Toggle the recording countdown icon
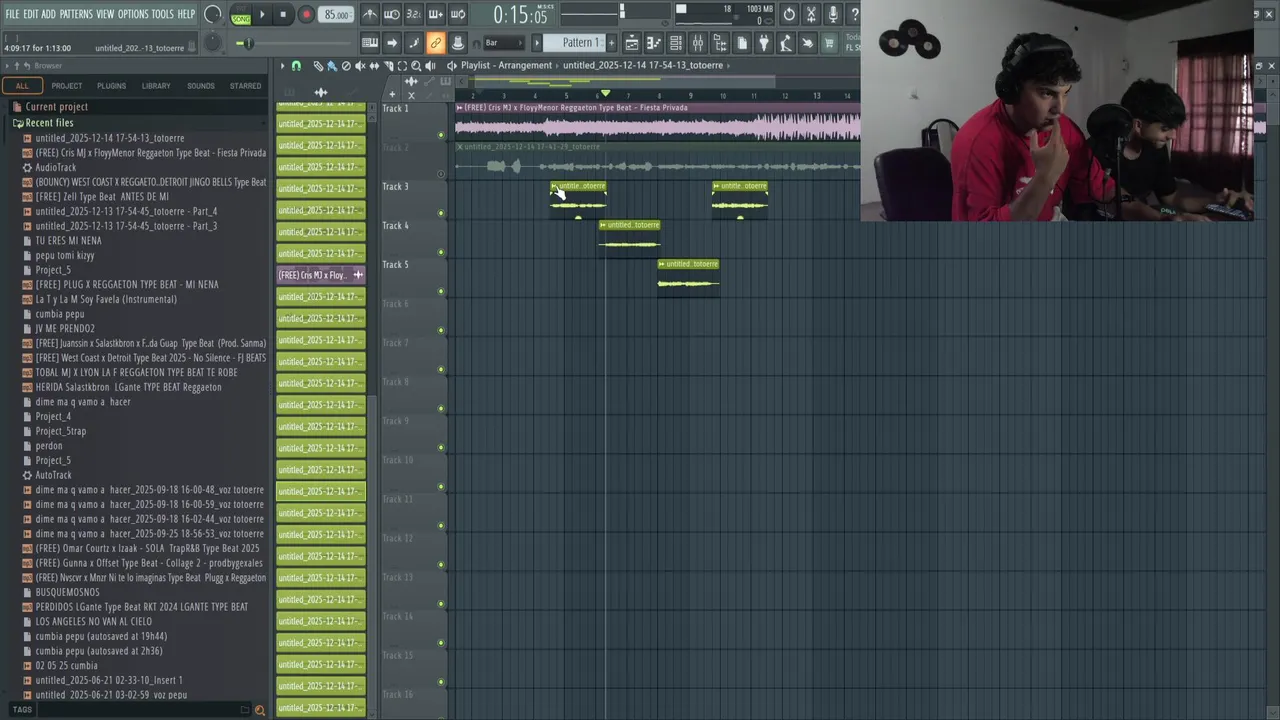The height and width of the screenshot is (720, 1280). pyautogui.click(x=414, y=14)
